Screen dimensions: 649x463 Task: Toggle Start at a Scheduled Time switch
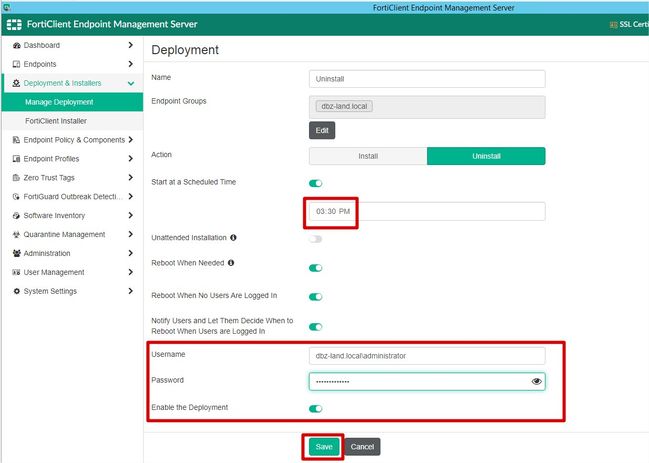pyautogui.click(x=315, y=183)
